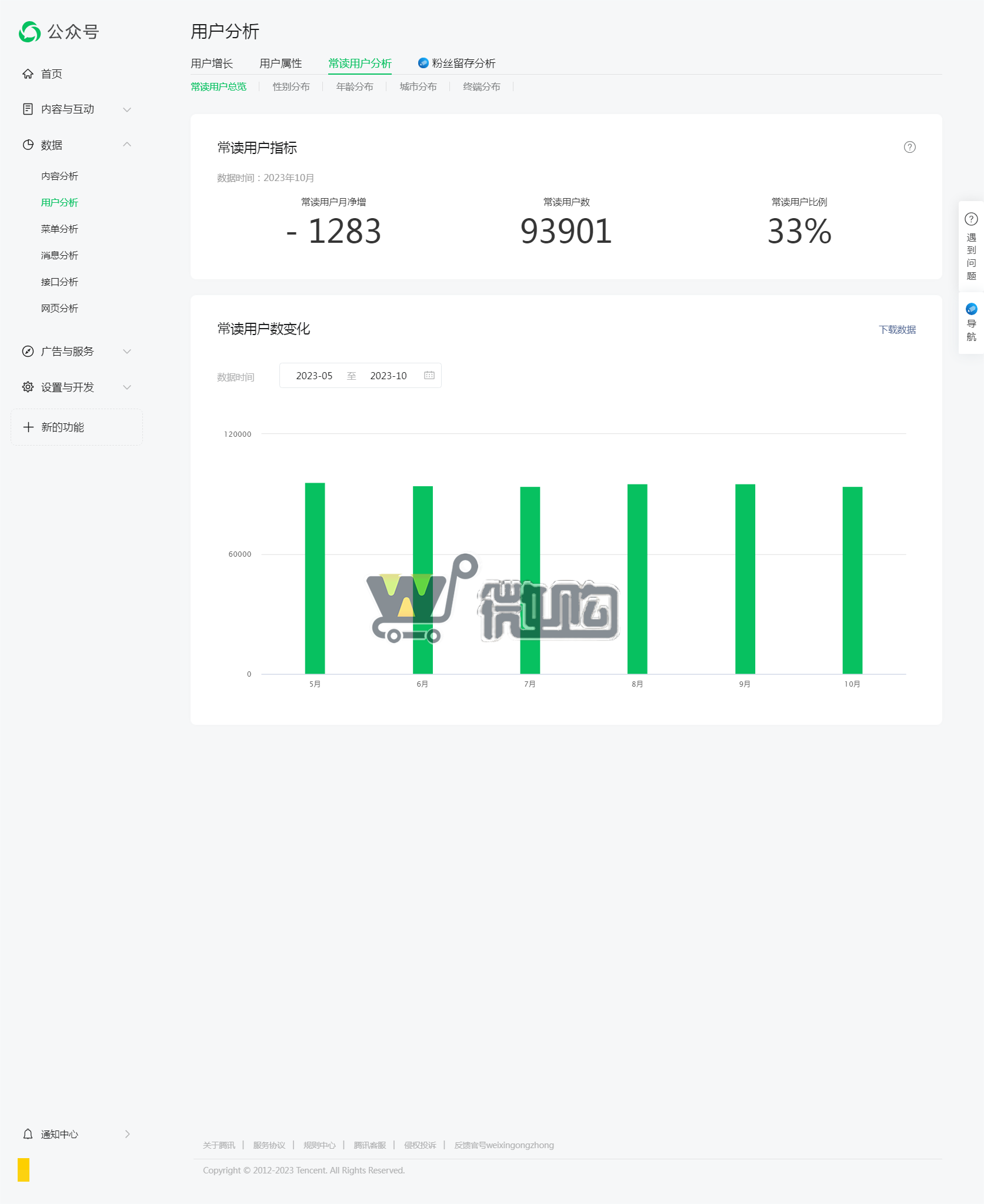Screen dimensions: 984x1204
Task: Open the 腾讯客服 footer link
Action: click(x=369, y=1145)
